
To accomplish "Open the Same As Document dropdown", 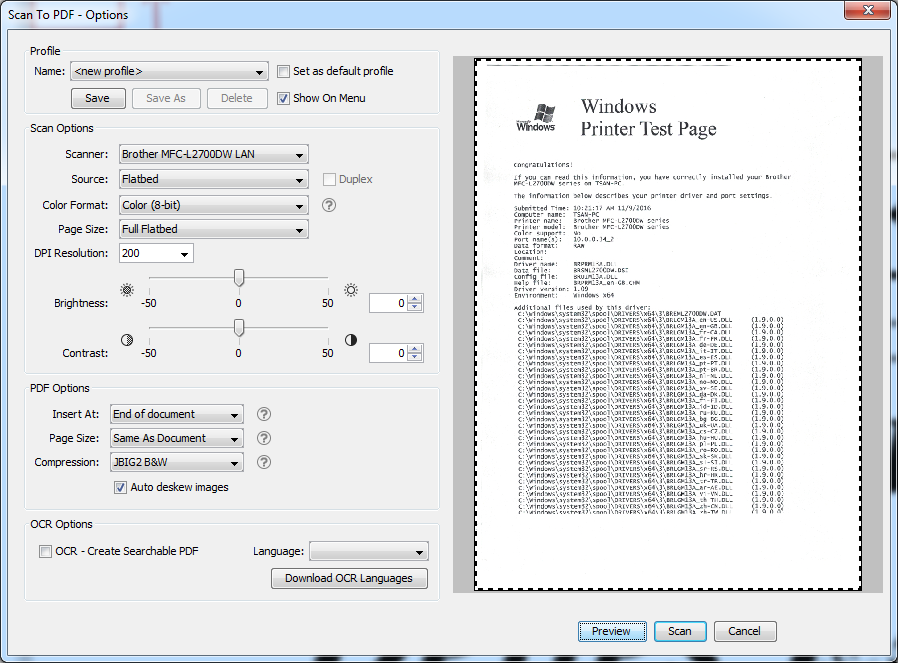I will pyautogui.click(x=176, y=438).
